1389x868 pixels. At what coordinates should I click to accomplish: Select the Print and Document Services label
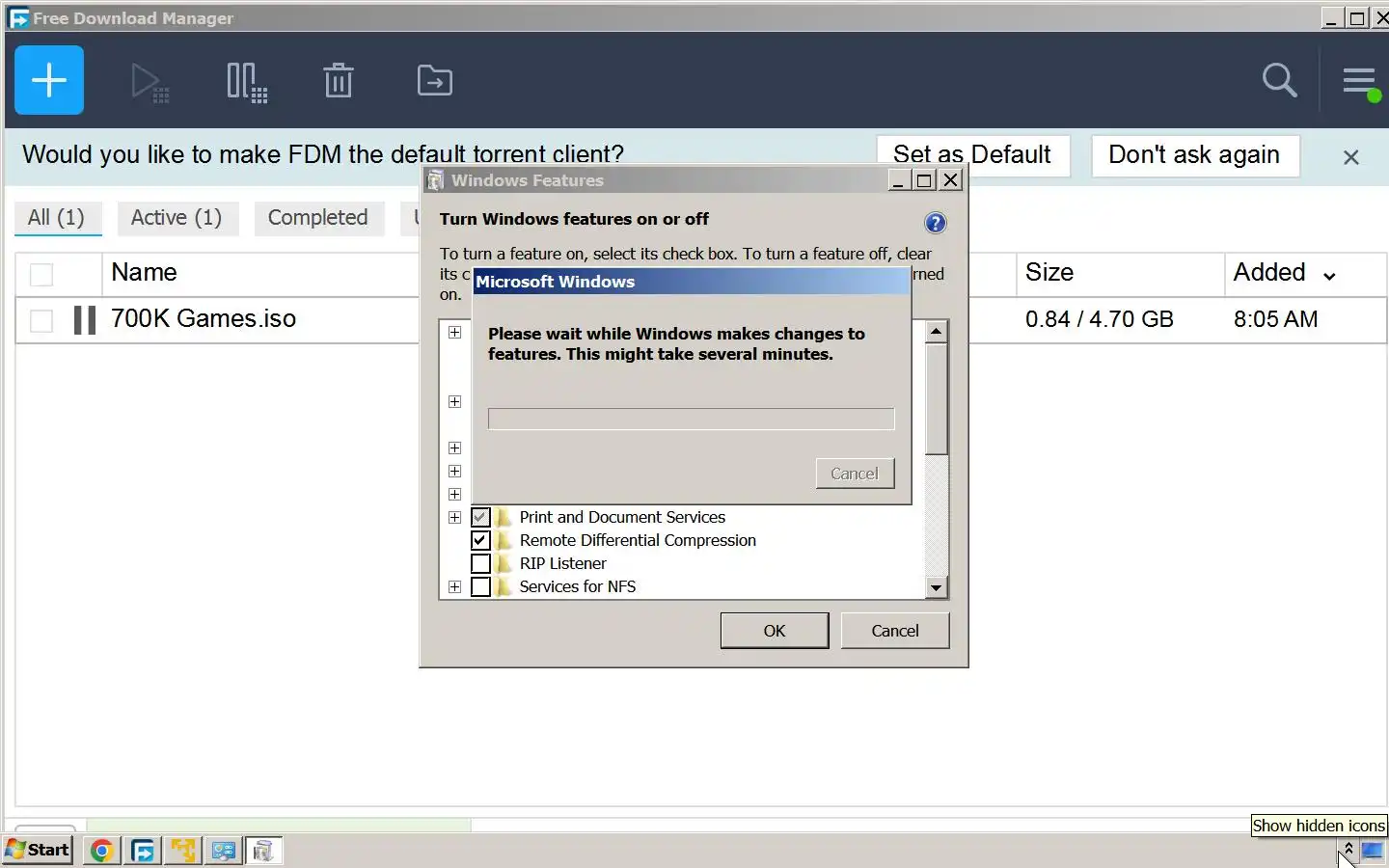click(622, 517)
